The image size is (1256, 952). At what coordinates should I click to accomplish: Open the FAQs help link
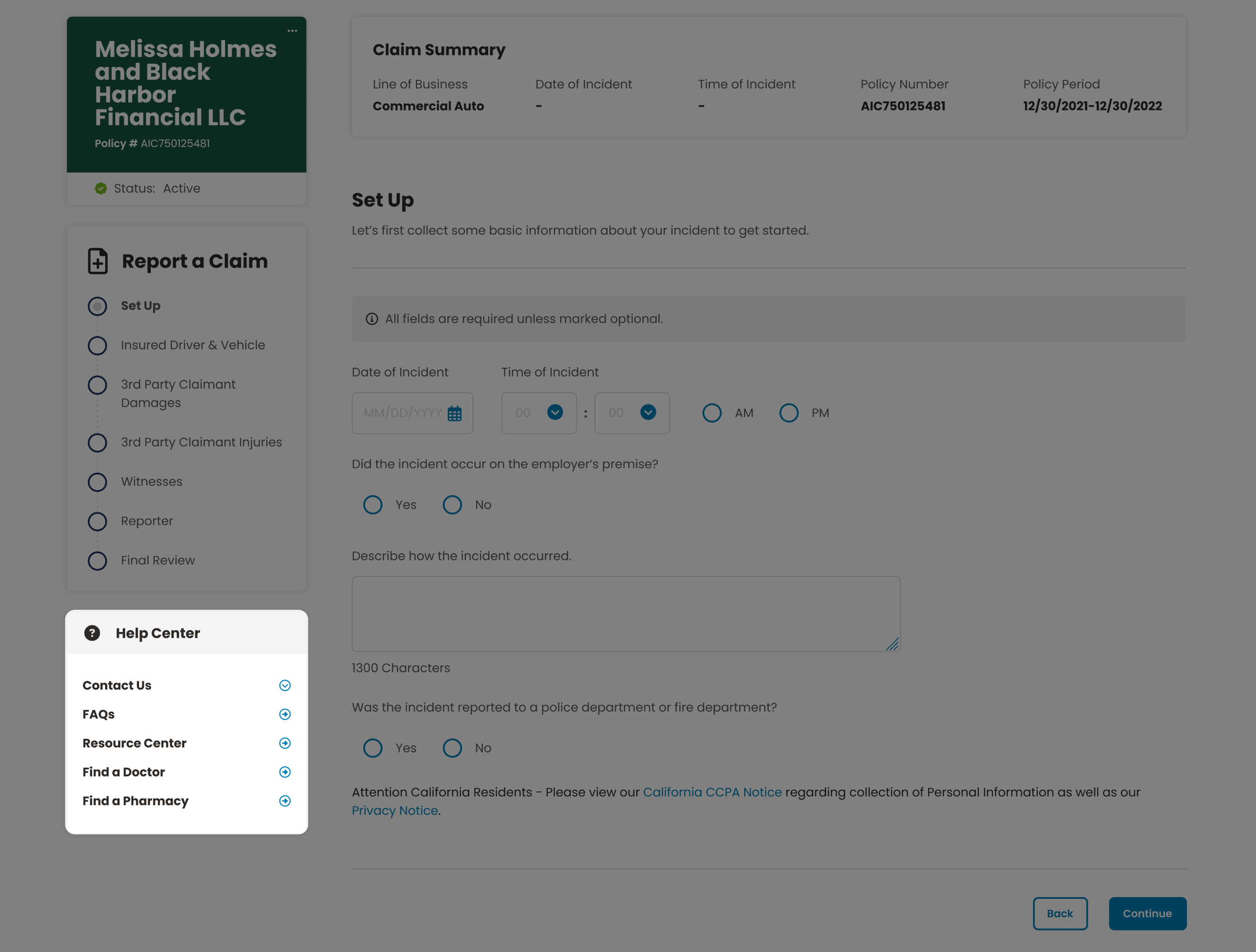pyautogui.click(x=98, y=714)
